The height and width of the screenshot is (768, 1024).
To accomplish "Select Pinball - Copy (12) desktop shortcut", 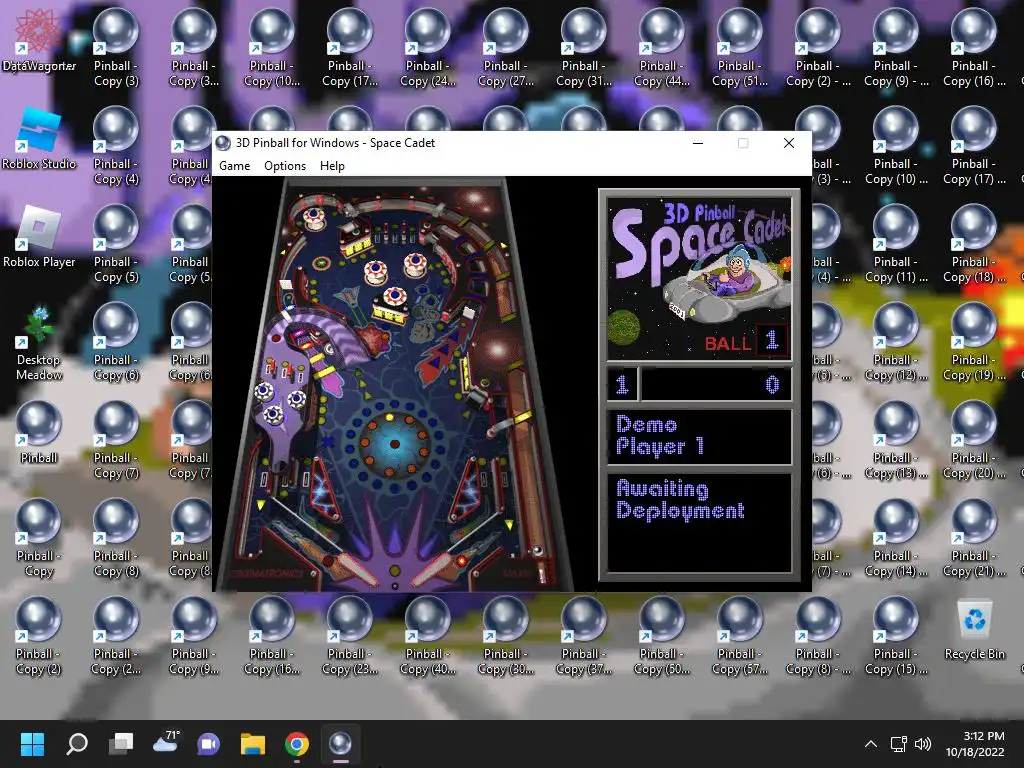I will click(895, 342).
